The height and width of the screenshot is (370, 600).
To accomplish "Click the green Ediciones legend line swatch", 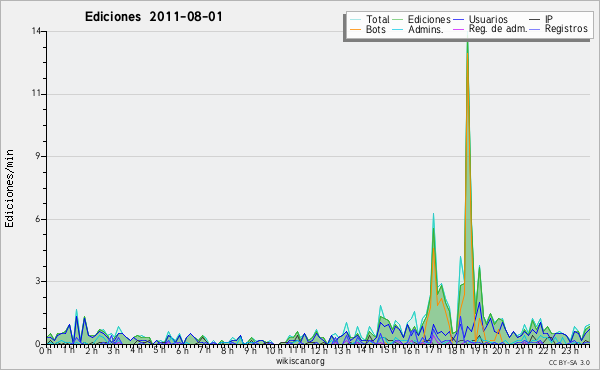I will [x=398, y=20].
